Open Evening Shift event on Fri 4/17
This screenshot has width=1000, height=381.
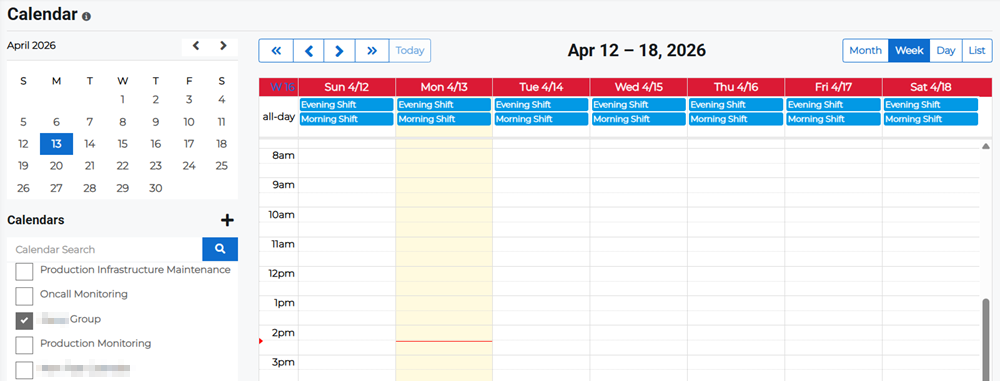[833, 105]
